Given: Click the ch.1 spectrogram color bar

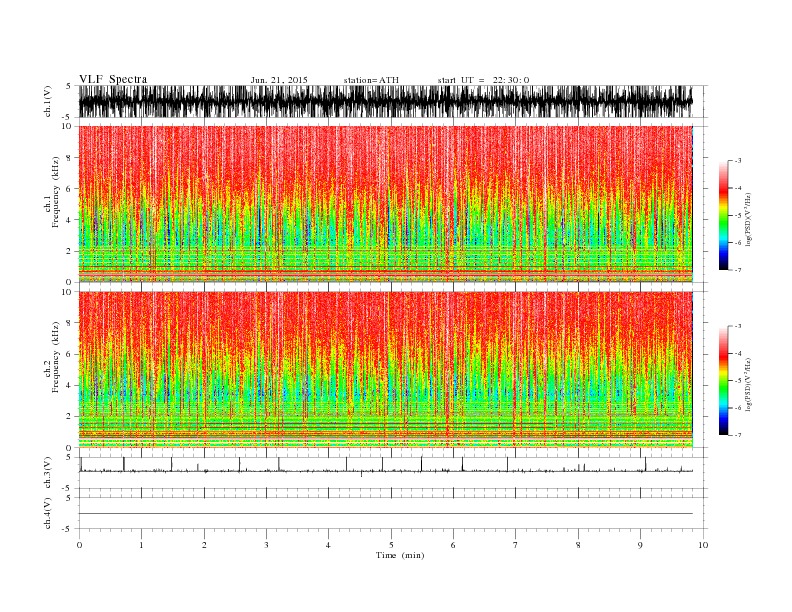Looking at the screenshot, I should click(724, 216).
